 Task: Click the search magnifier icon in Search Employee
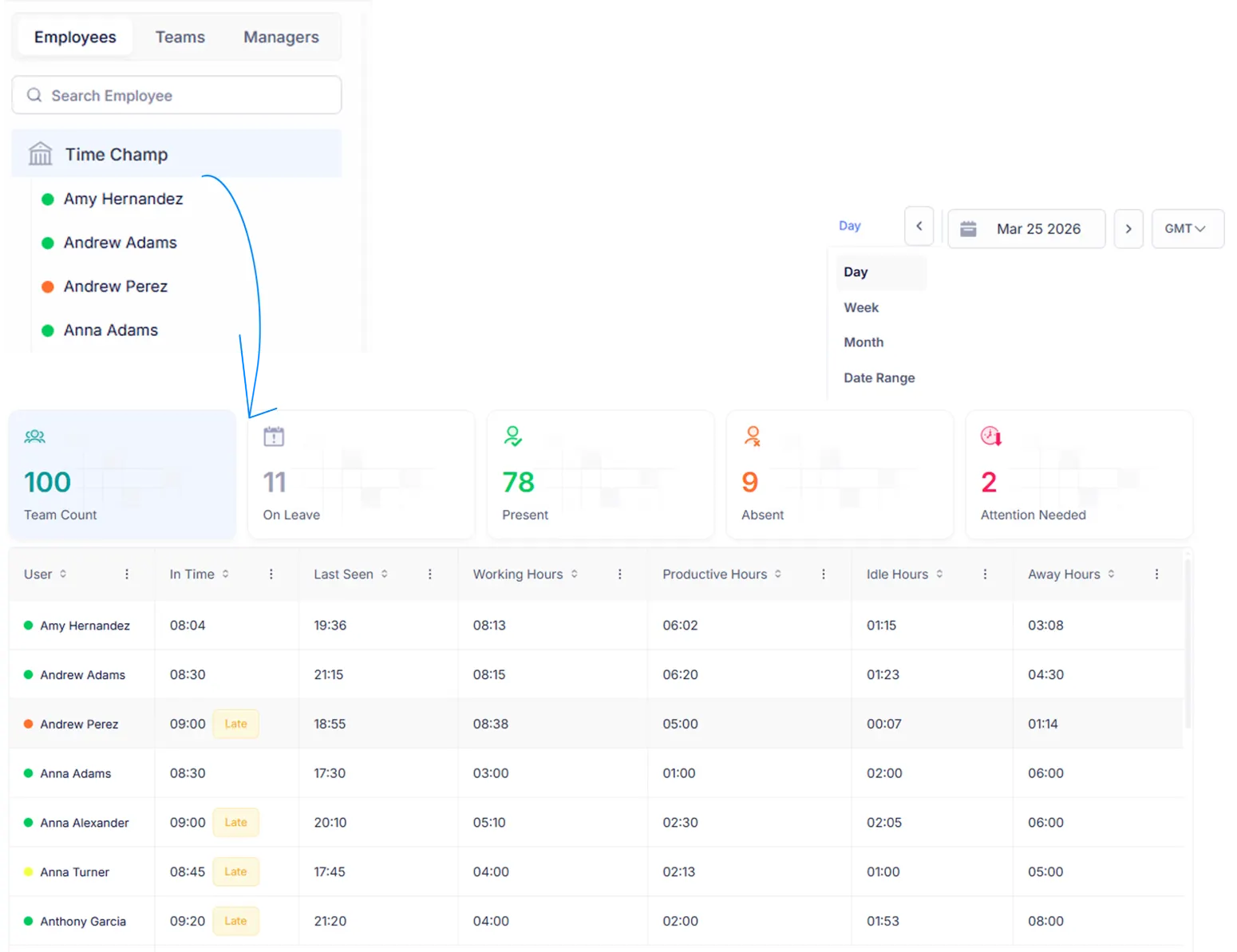tap(34, 95)
